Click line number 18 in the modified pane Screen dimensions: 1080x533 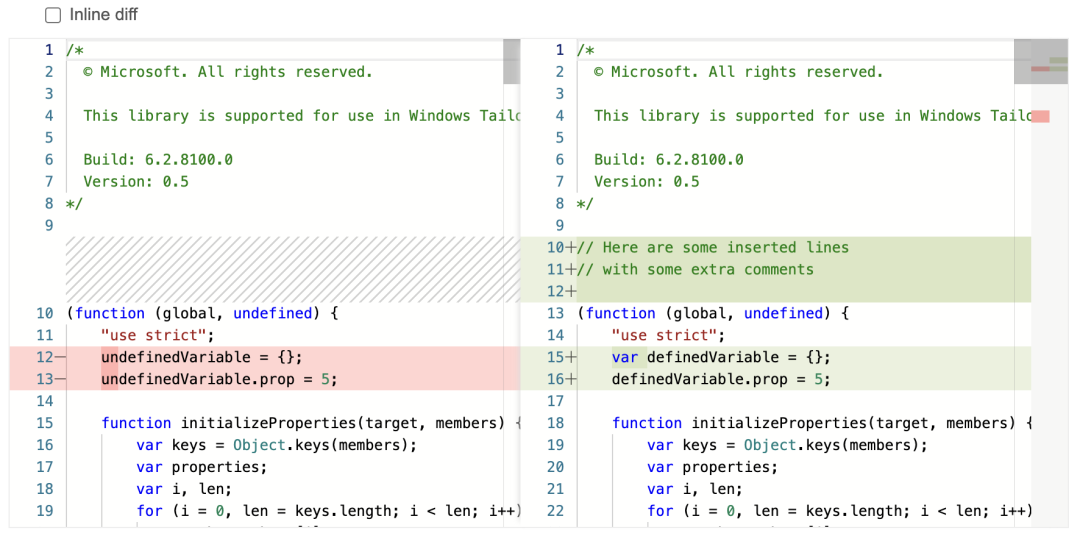(555, 424)
